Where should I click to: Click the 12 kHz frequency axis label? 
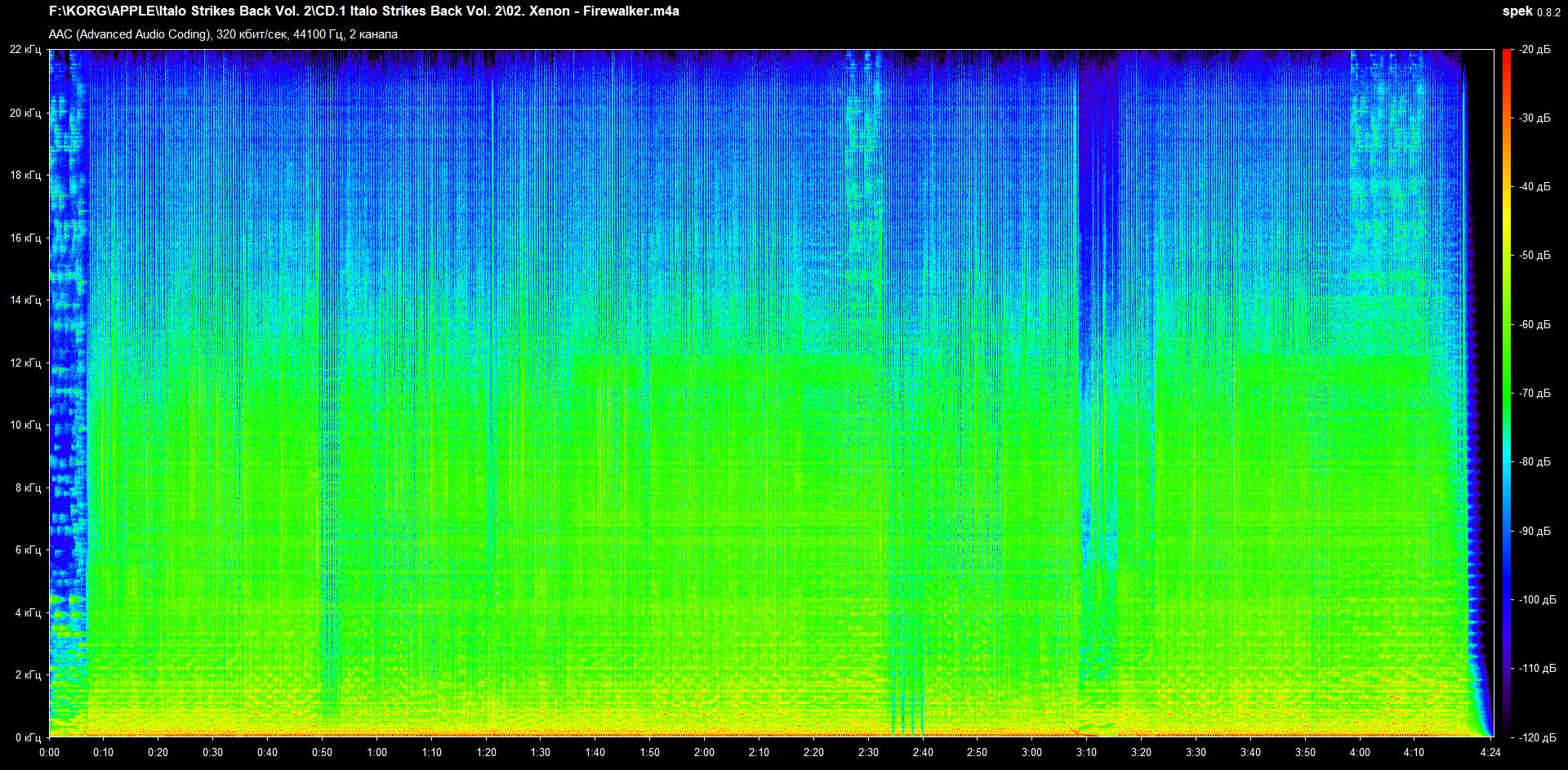click(25, 363)
